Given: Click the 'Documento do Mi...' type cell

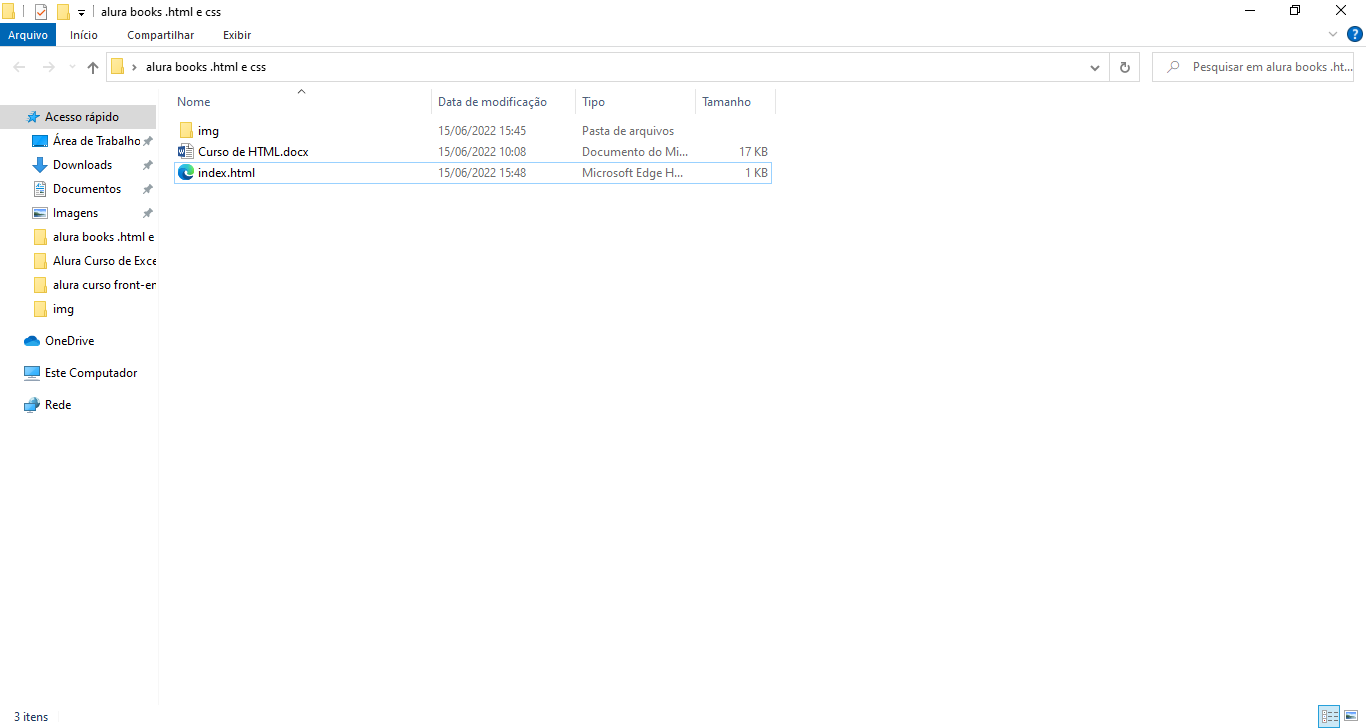Looking at the screenshot, I should pos(635,152).
